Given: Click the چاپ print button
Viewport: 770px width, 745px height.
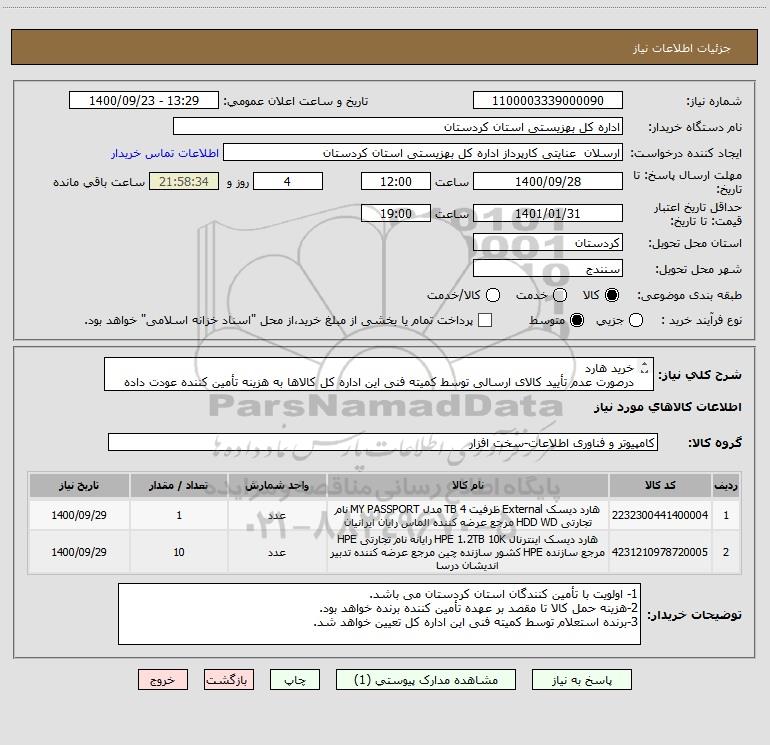Looking at the screenshot, I should point(295,680).
